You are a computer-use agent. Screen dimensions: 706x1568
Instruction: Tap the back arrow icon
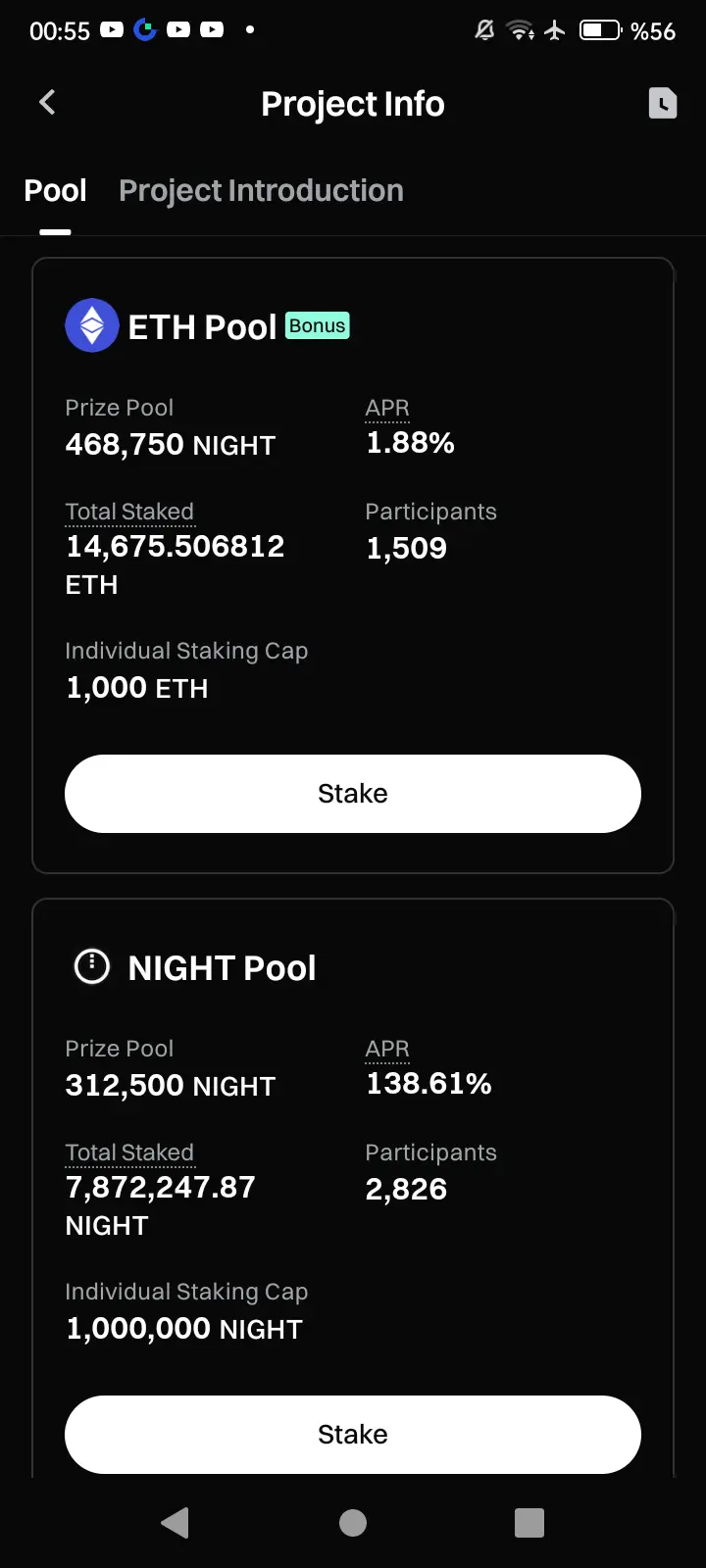coord(47,102)
